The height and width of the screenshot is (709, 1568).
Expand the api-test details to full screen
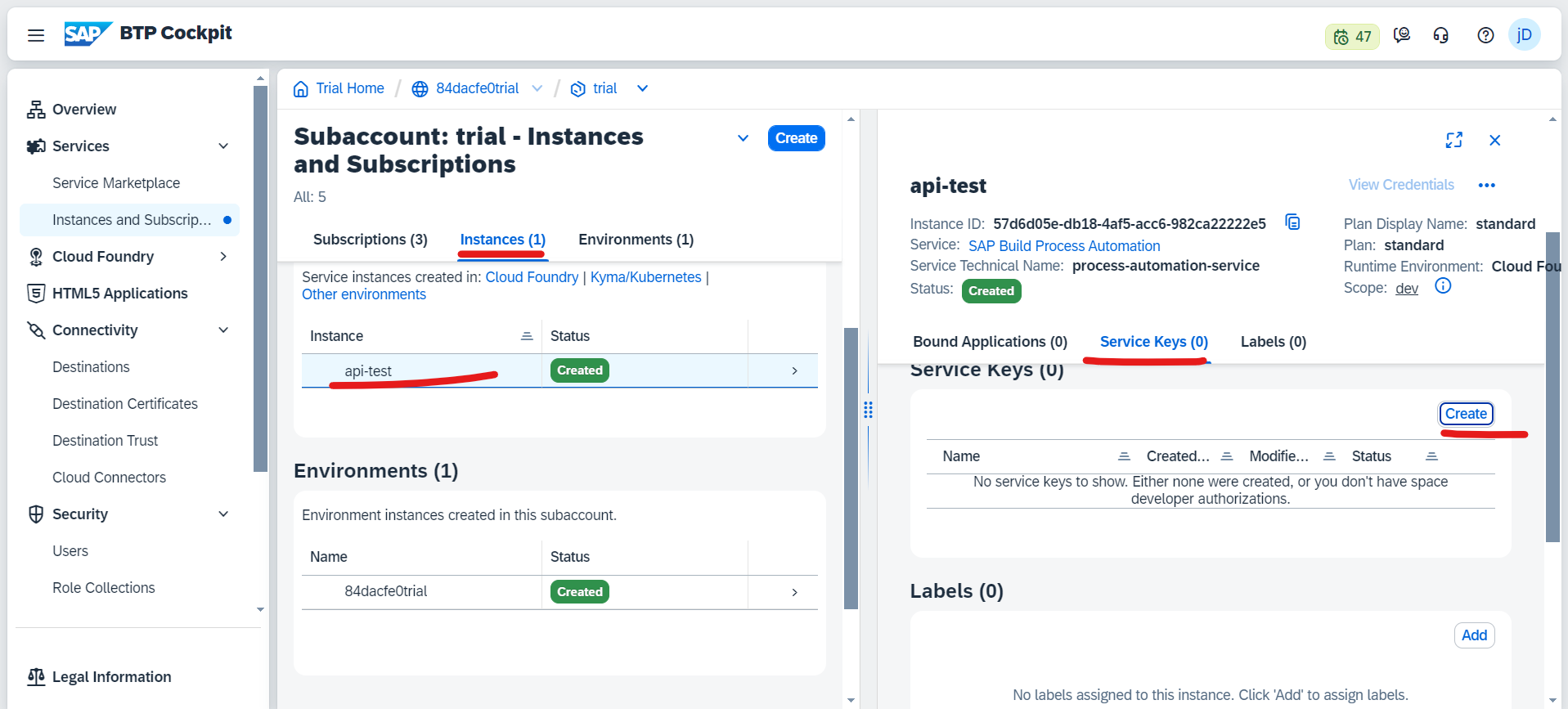(1453, 141)
